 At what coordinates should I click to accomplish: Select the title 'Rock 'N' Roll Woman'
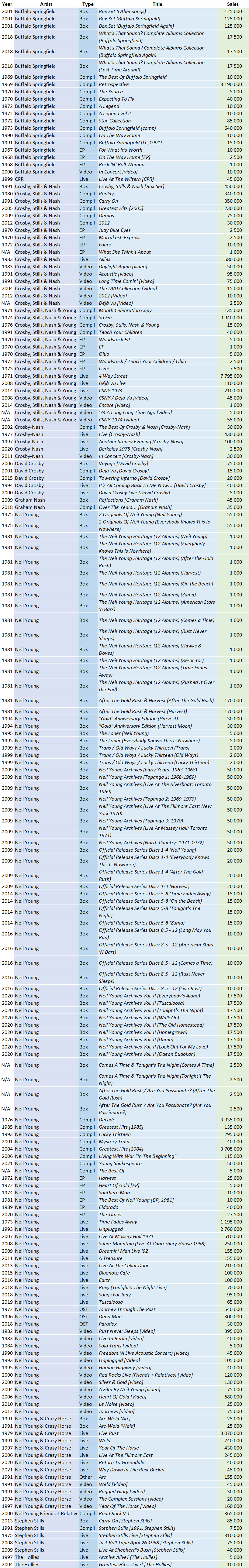click(122, 165)
